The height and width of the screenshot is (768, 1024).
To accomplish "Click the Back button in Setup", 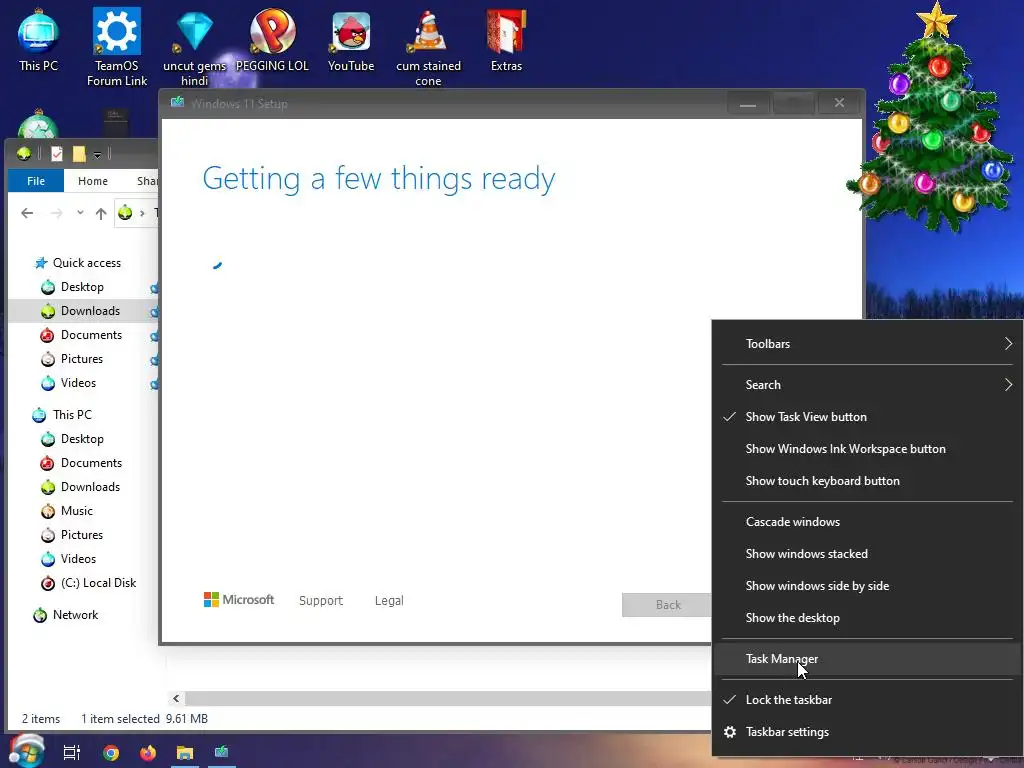I will (x=667, y=605).
